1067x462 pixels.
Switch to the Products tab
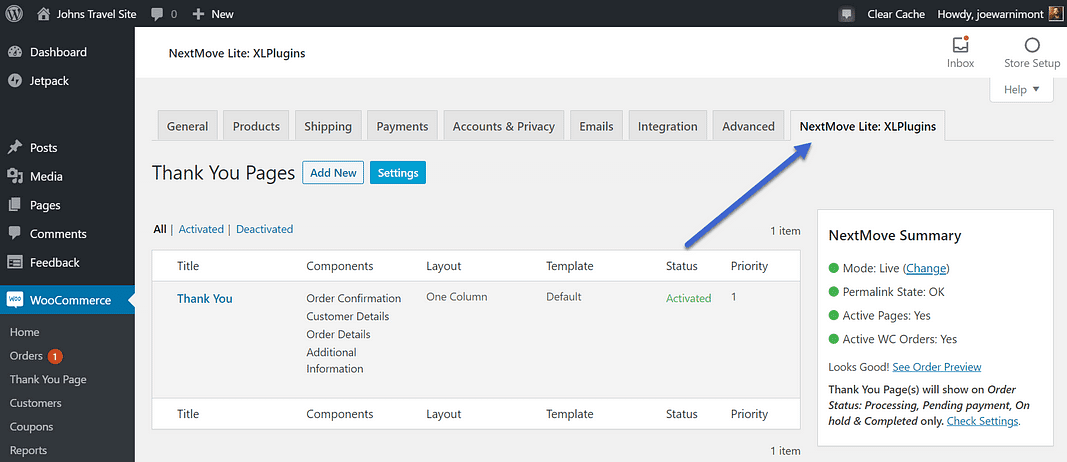point(256,126)
